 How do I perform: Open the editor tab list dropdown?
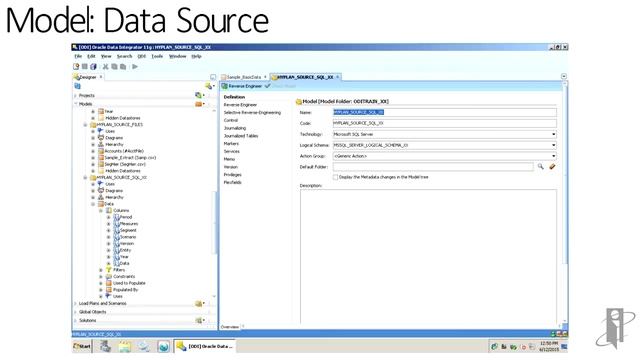click(x=564, y=76)
